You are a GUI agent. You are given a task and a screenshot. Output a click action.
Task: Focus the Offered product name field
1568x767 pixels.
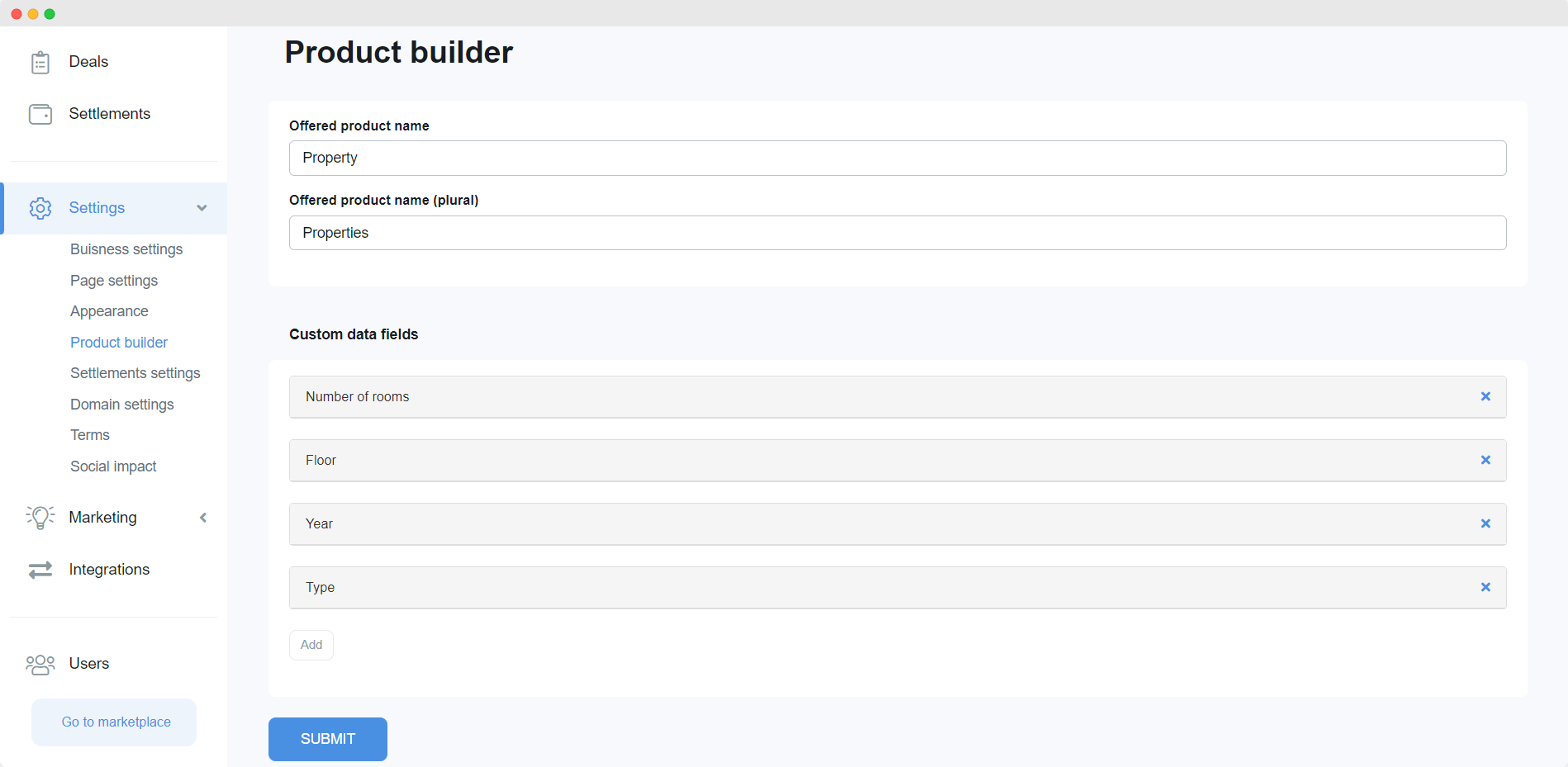(897, 158)
